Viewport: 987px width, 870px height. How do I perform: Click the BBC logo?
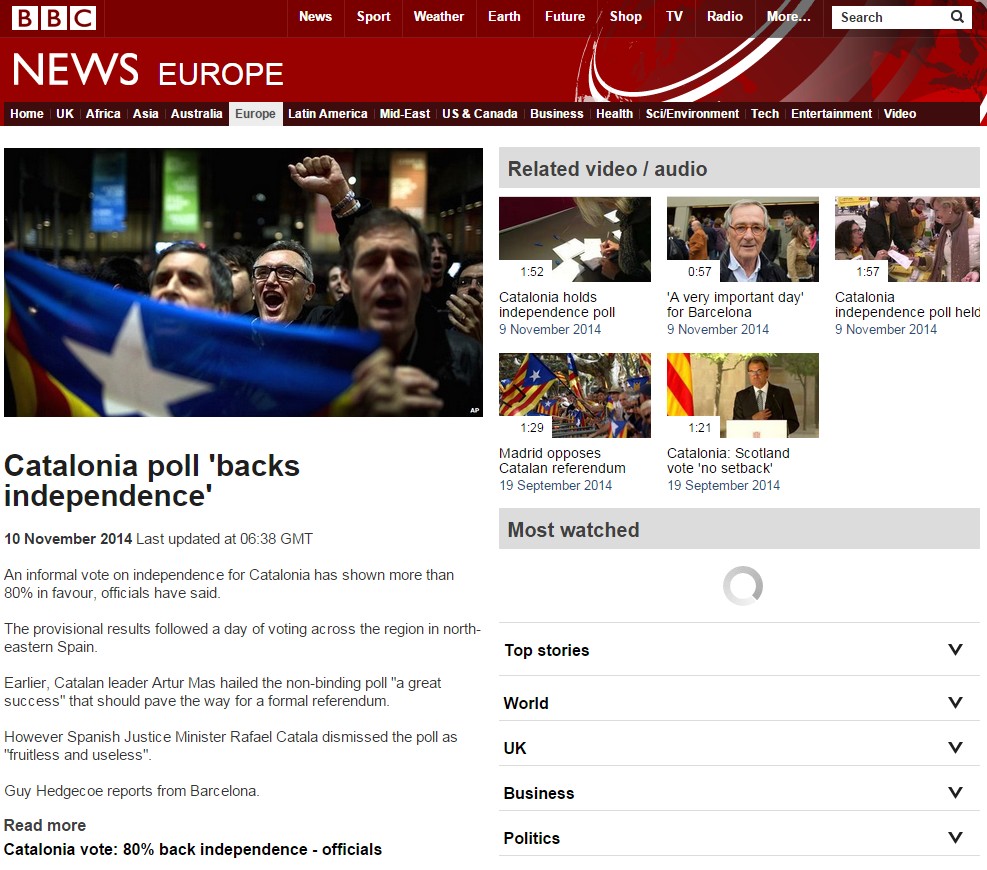click(x=54, y=17)
